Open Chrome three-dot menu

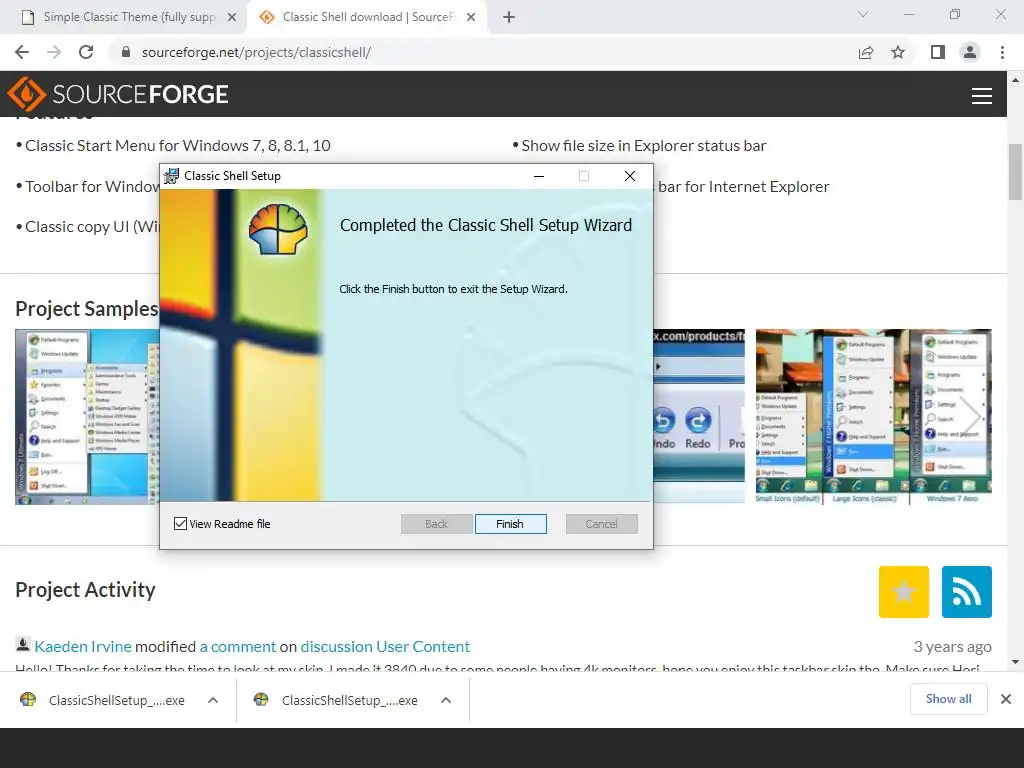pyautogui.click(x=1002, y=52)
